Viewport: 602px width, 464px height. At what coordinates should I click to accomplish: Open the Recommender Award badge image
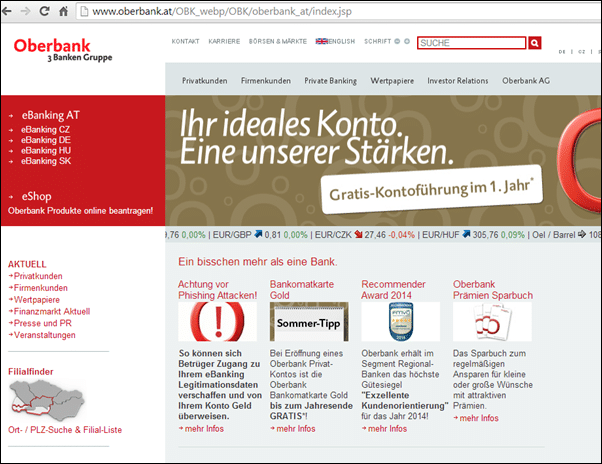click(400, 322)
